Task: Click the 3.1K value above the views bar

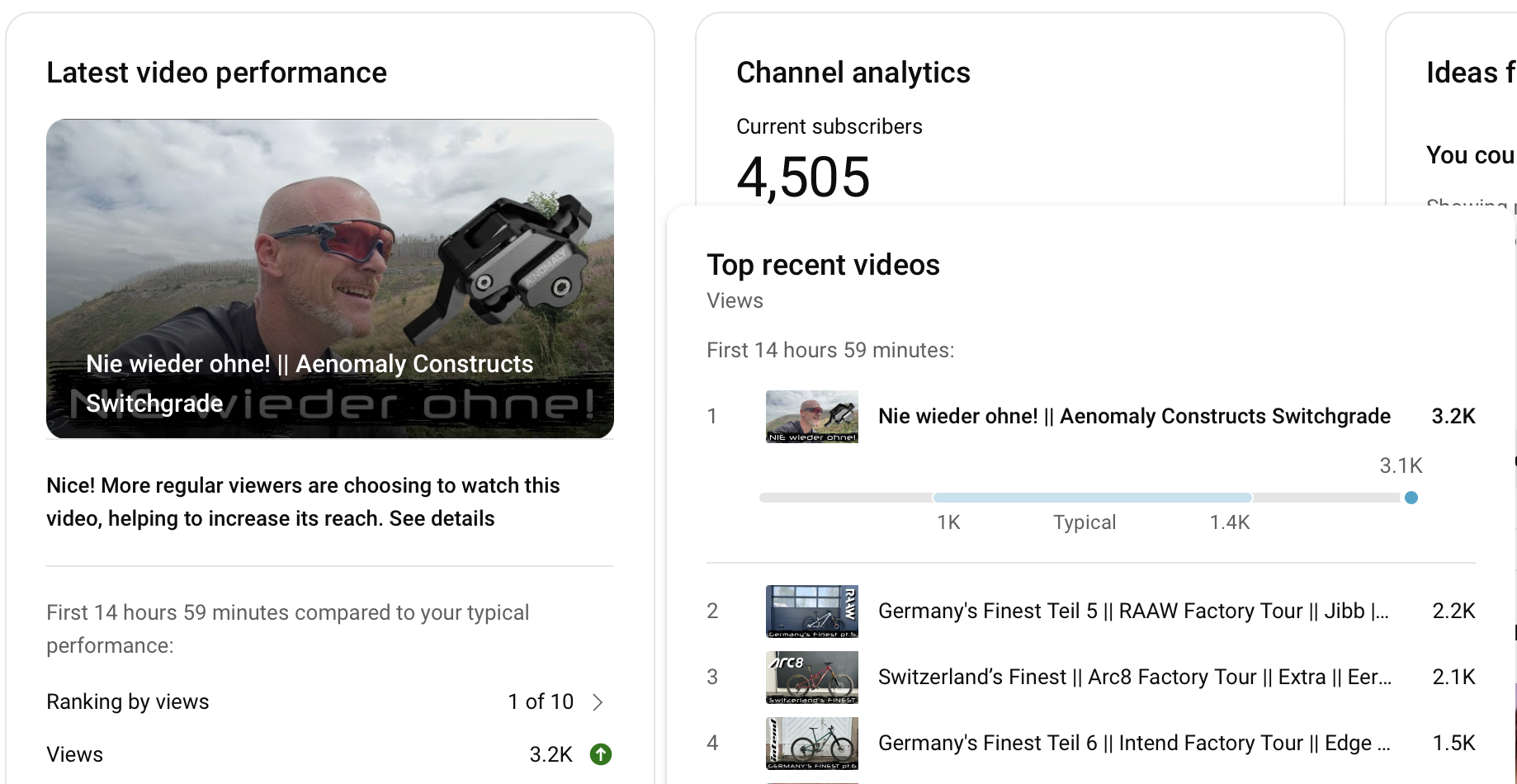Action: click(1401, 465)
